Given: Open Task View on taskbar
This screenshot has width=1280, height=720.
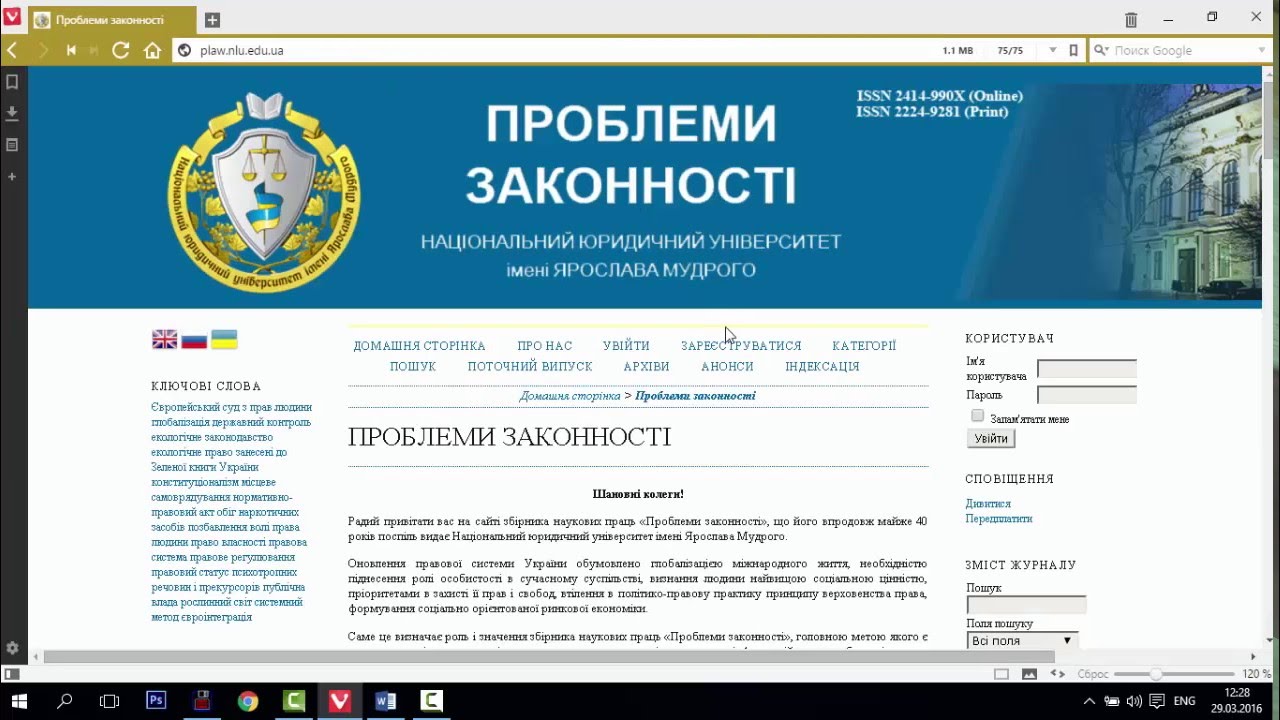Looking at the screenshot, I should click(110, 701).
